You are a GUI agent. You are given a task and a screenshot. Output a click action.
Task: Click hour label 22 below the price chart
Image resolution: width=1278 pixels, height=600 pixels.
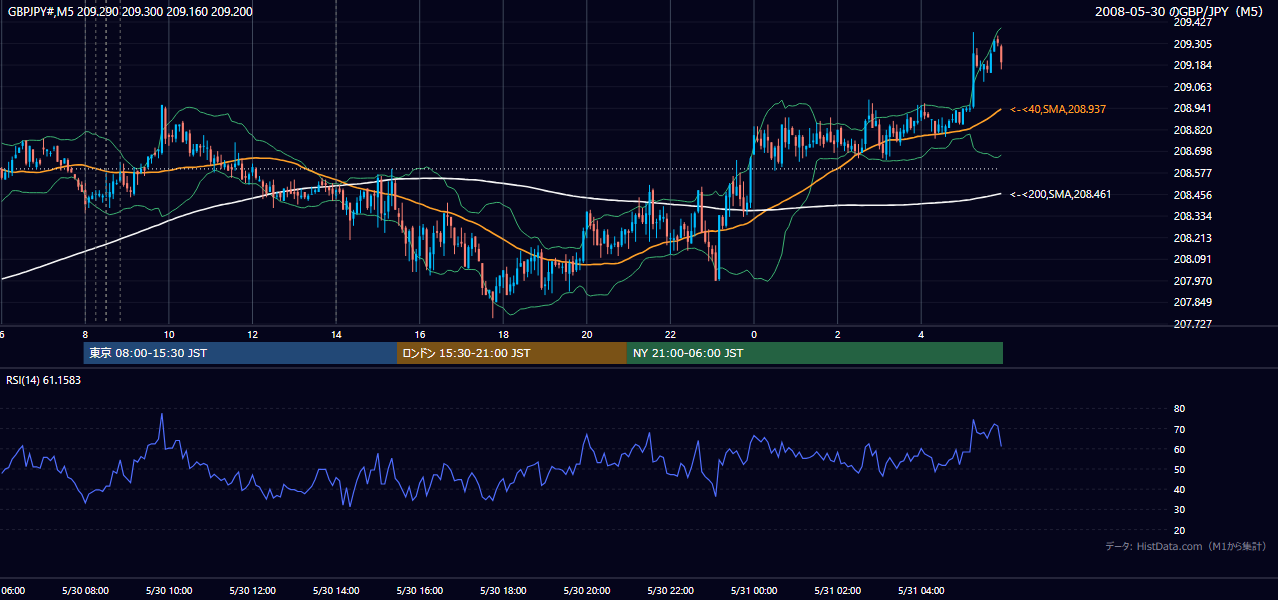point(670,335)
